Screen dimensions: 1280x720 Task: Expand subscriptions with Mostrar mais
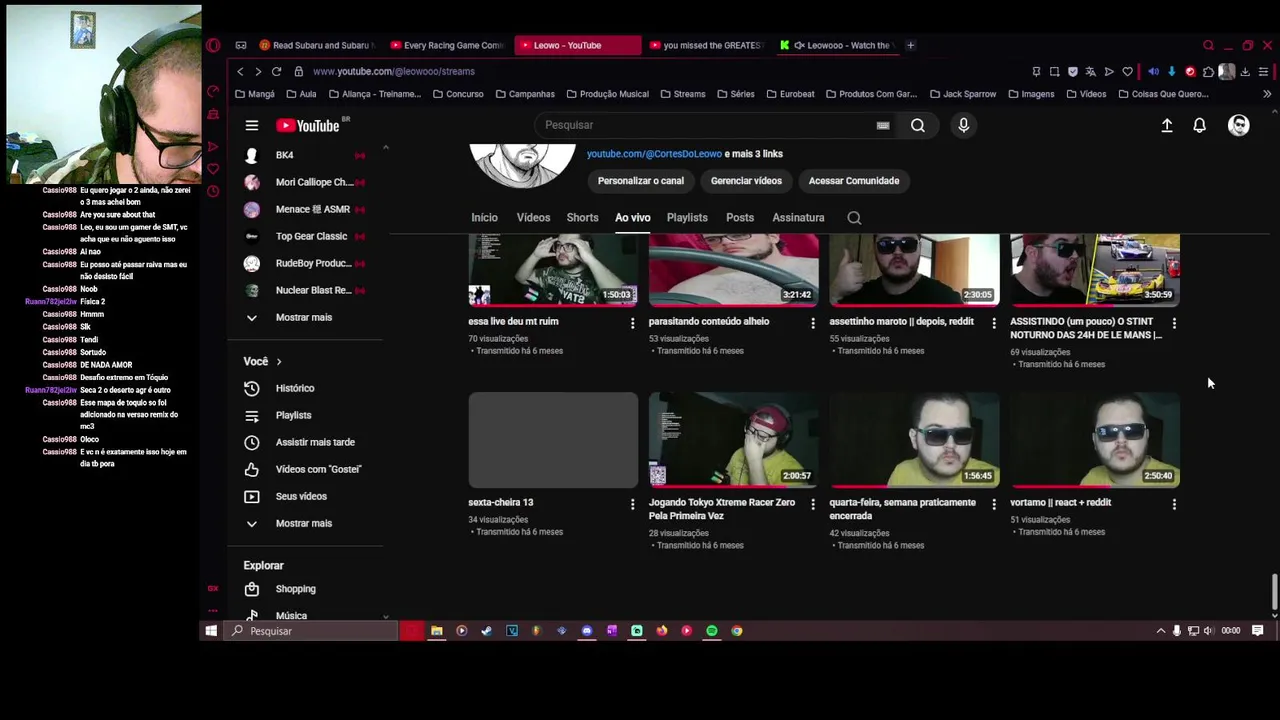click(305, 317)
